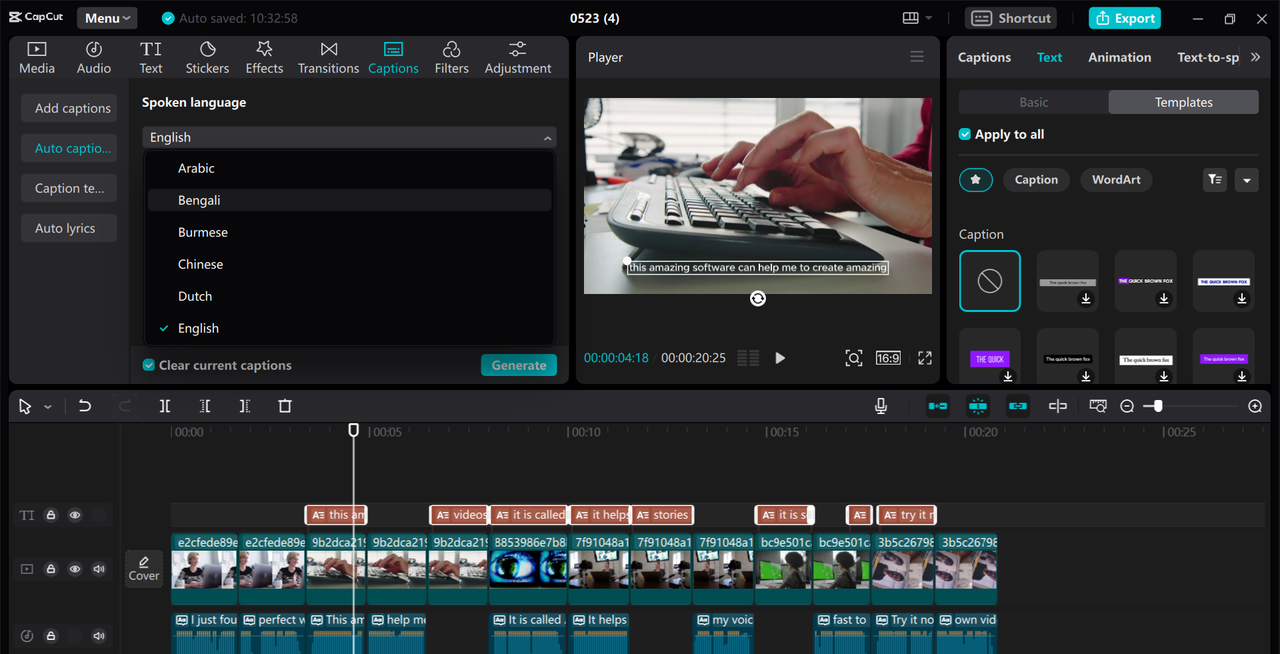Click the layout switcher icon in title bar
Screen dimensions: 1280x654
click(x=910, y=18)
